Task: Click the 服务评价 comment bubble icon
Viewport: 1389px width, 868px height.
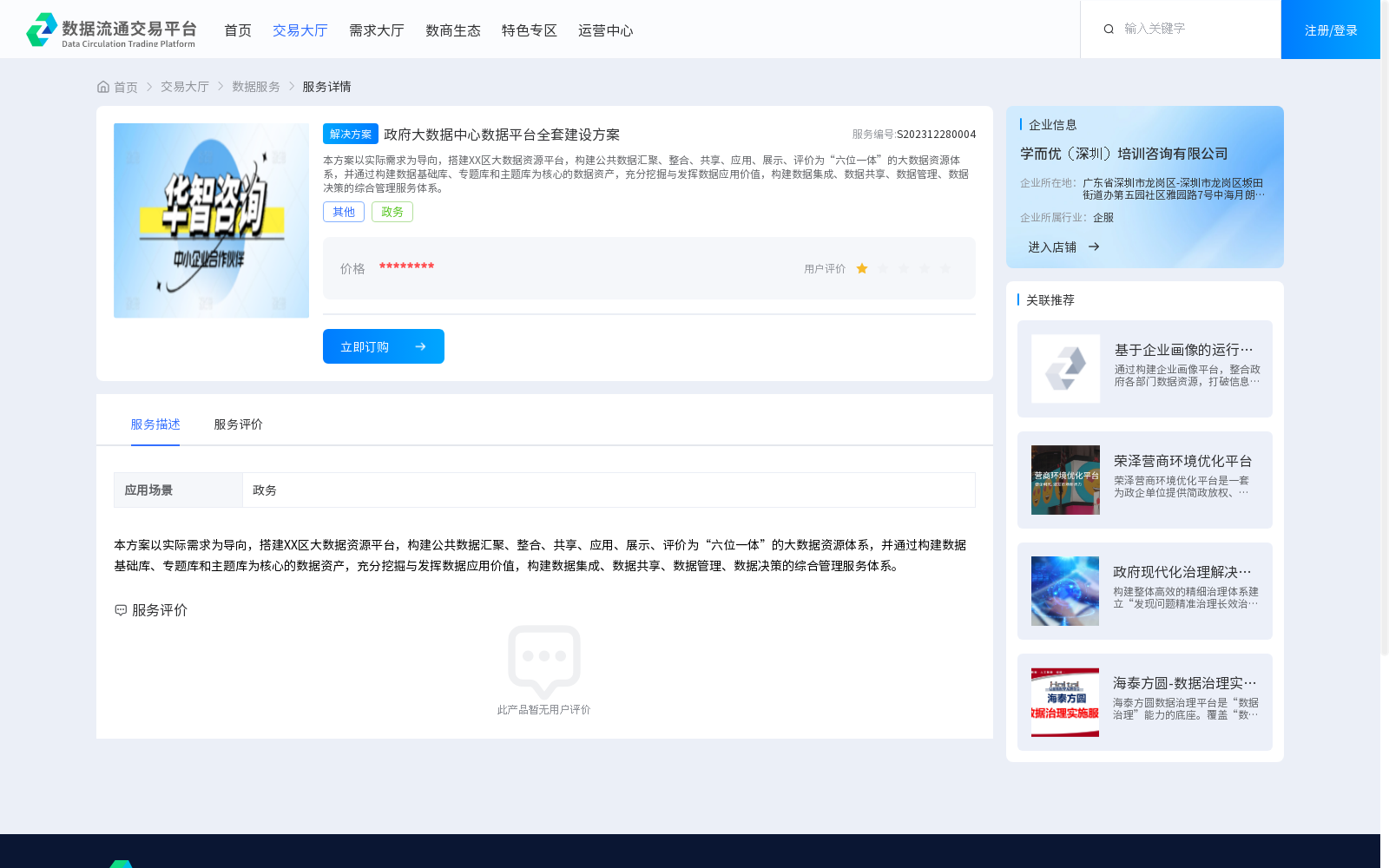Action: click(x=121, y=610)
